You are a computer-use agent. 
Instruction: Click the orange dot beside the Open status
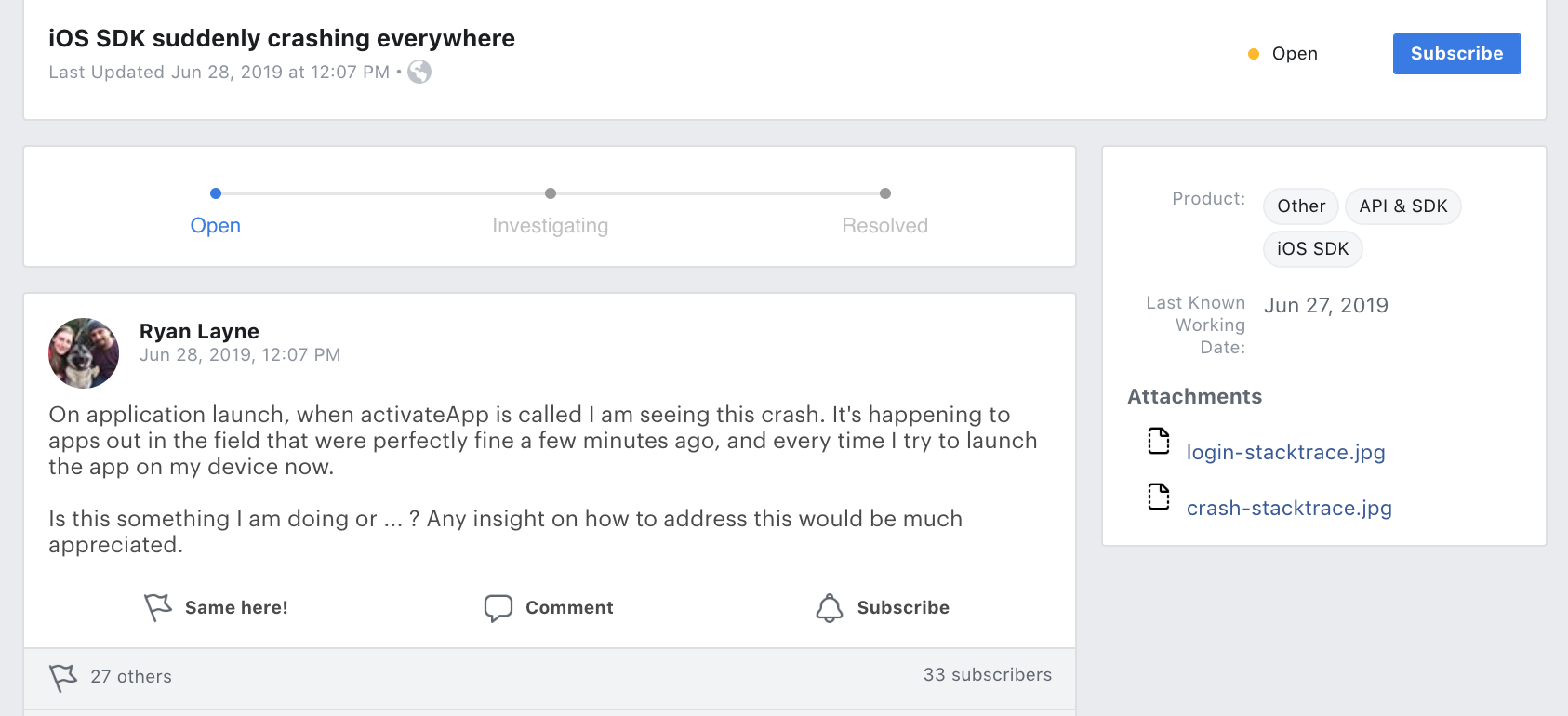[1253, 53]
